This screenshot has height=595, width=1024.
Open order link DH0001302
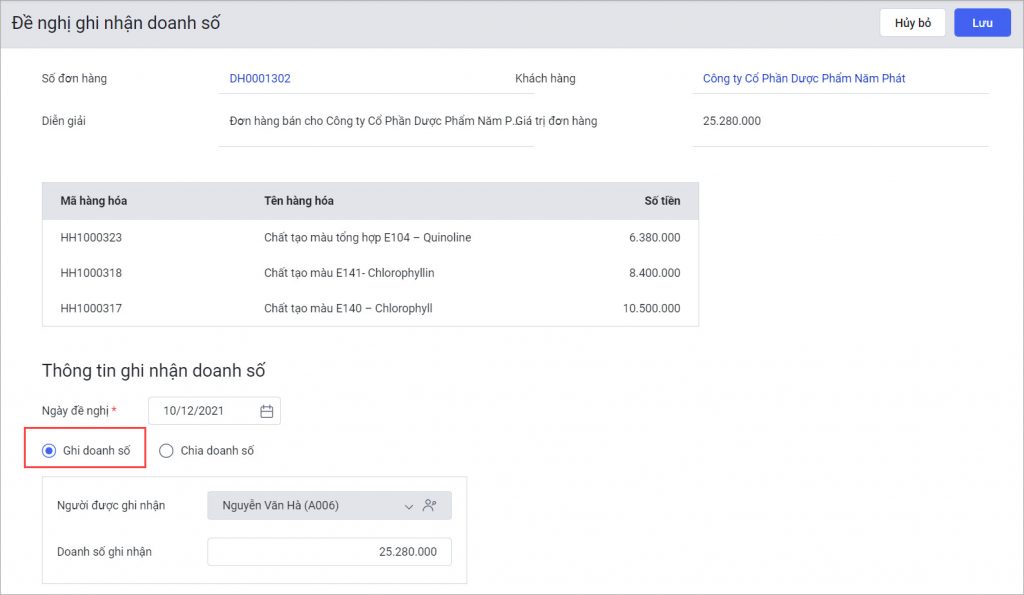coord(260,78)
